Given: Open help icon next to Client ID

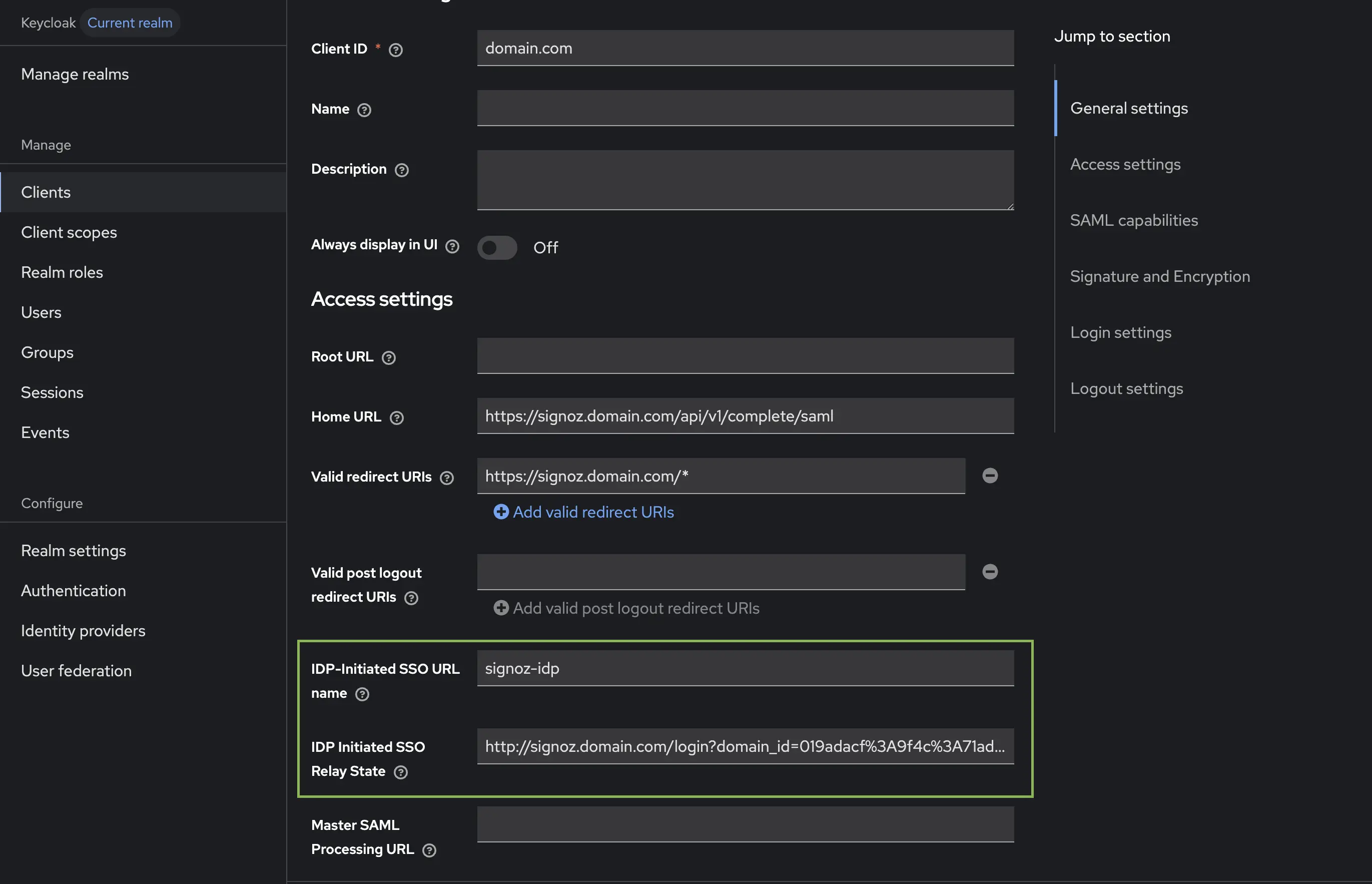Looking at the screenshot, I should click(395, 50).
